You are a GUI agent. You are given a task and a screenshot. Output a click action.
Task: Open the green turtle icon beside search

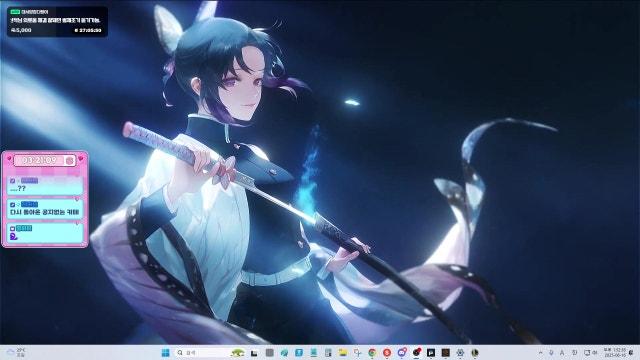point(237,353)
